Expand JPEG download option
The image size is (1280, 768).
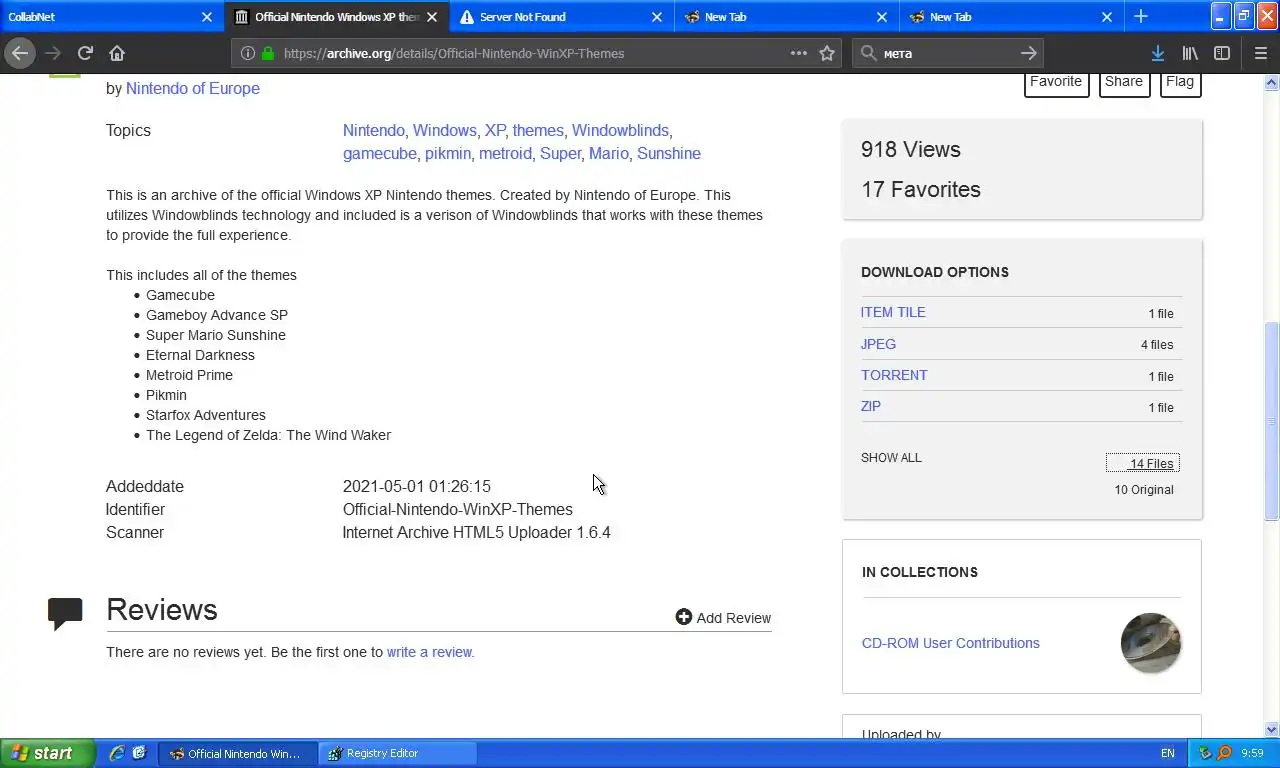pos(878,344)
